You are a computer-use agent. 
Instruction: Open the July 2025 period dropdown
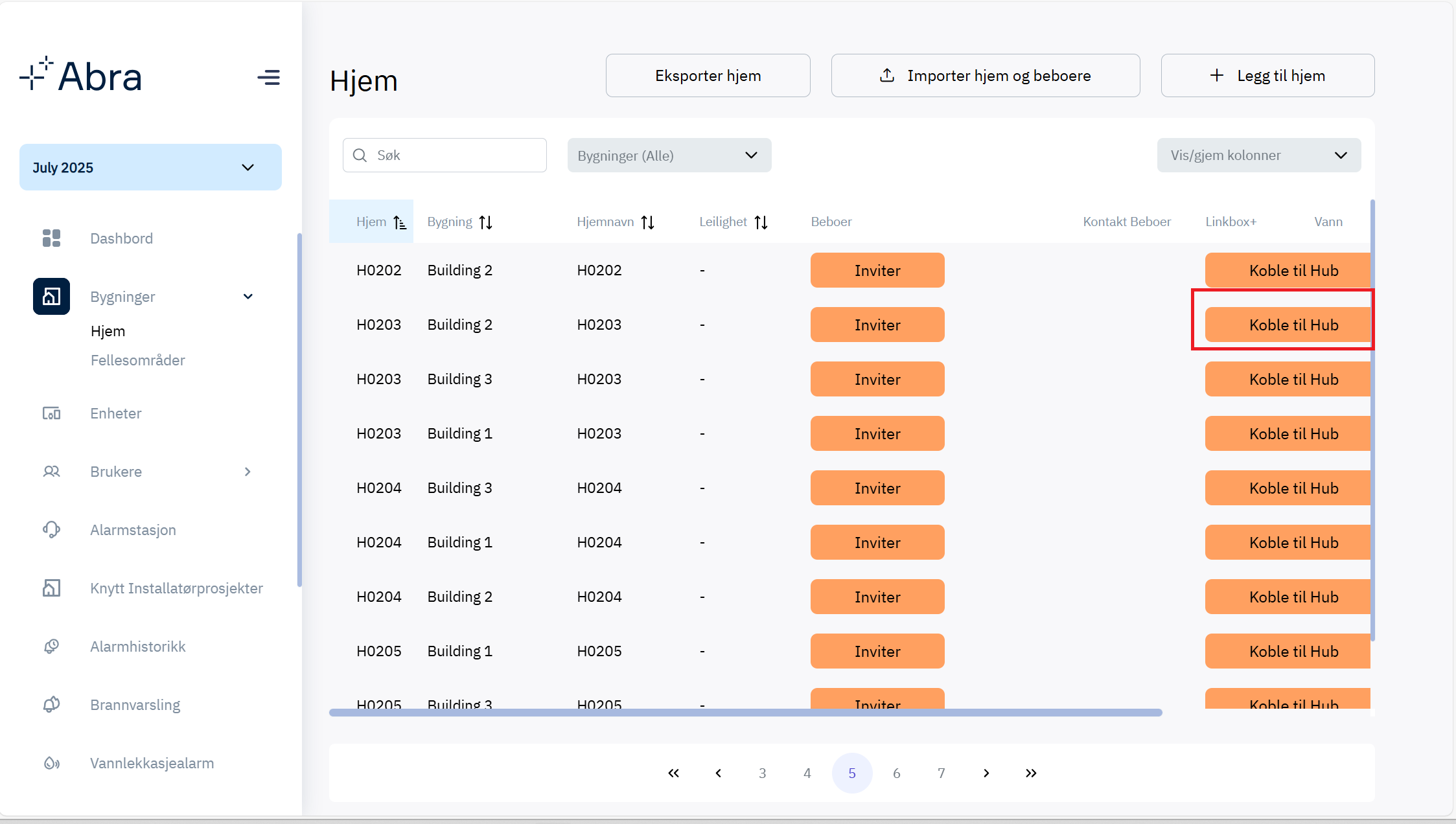tap(150, 167)
